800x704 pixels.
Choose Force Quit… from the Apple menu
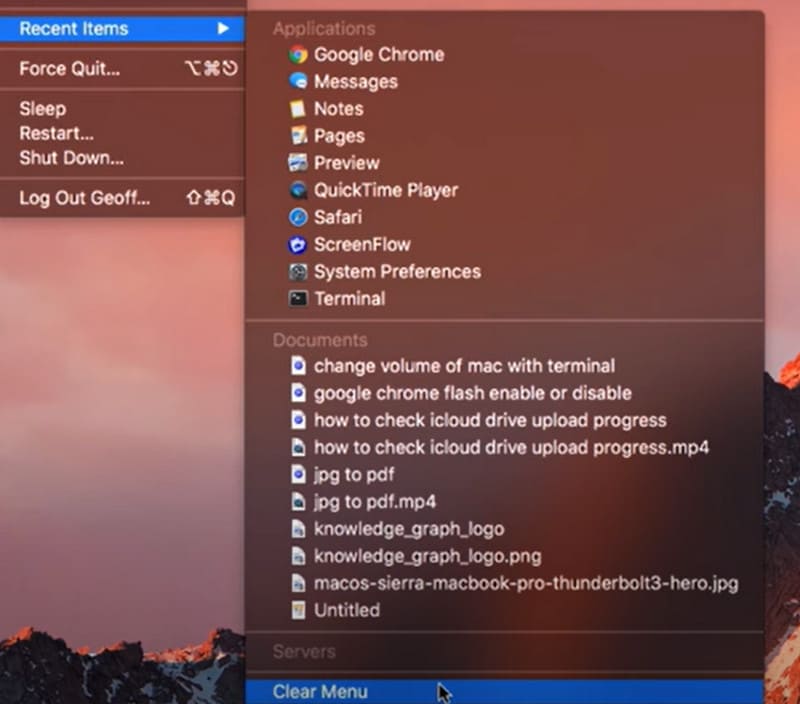pyautogui.click(x=122, y=68)
